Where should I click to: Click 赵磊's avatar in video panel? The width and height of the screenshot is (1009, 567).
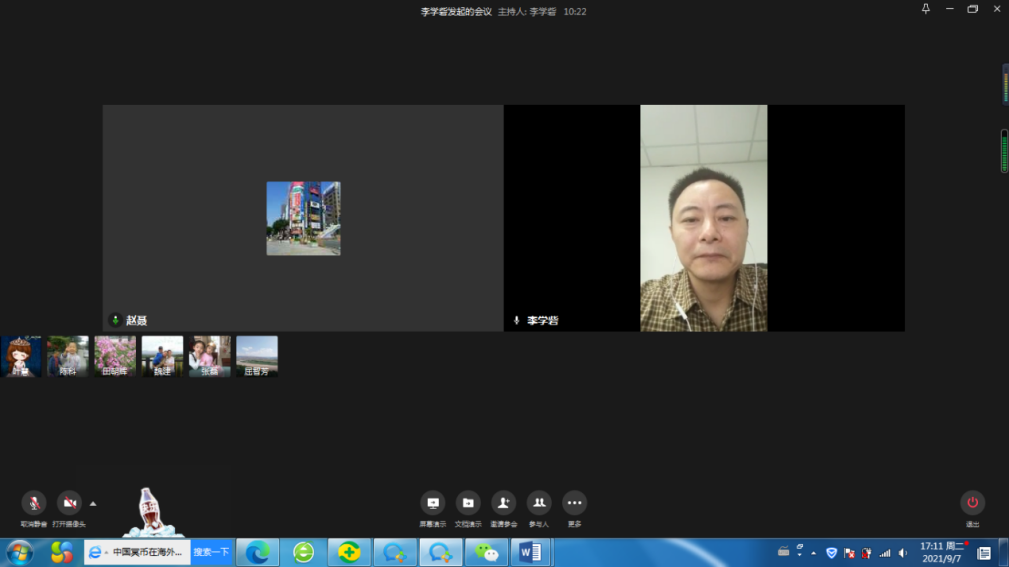(x=303, y=218)
